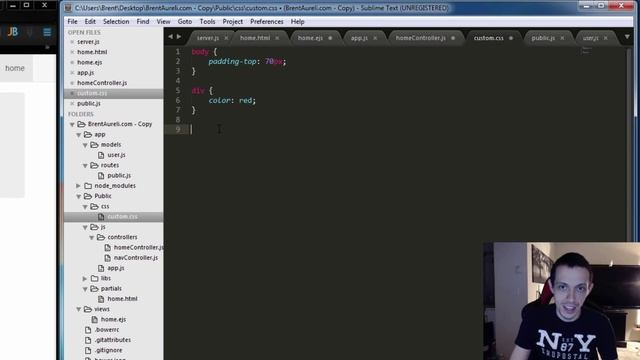Close app.js in Open Files list
This screenshot has height=360, width=640.
click(x=72, y=73)
